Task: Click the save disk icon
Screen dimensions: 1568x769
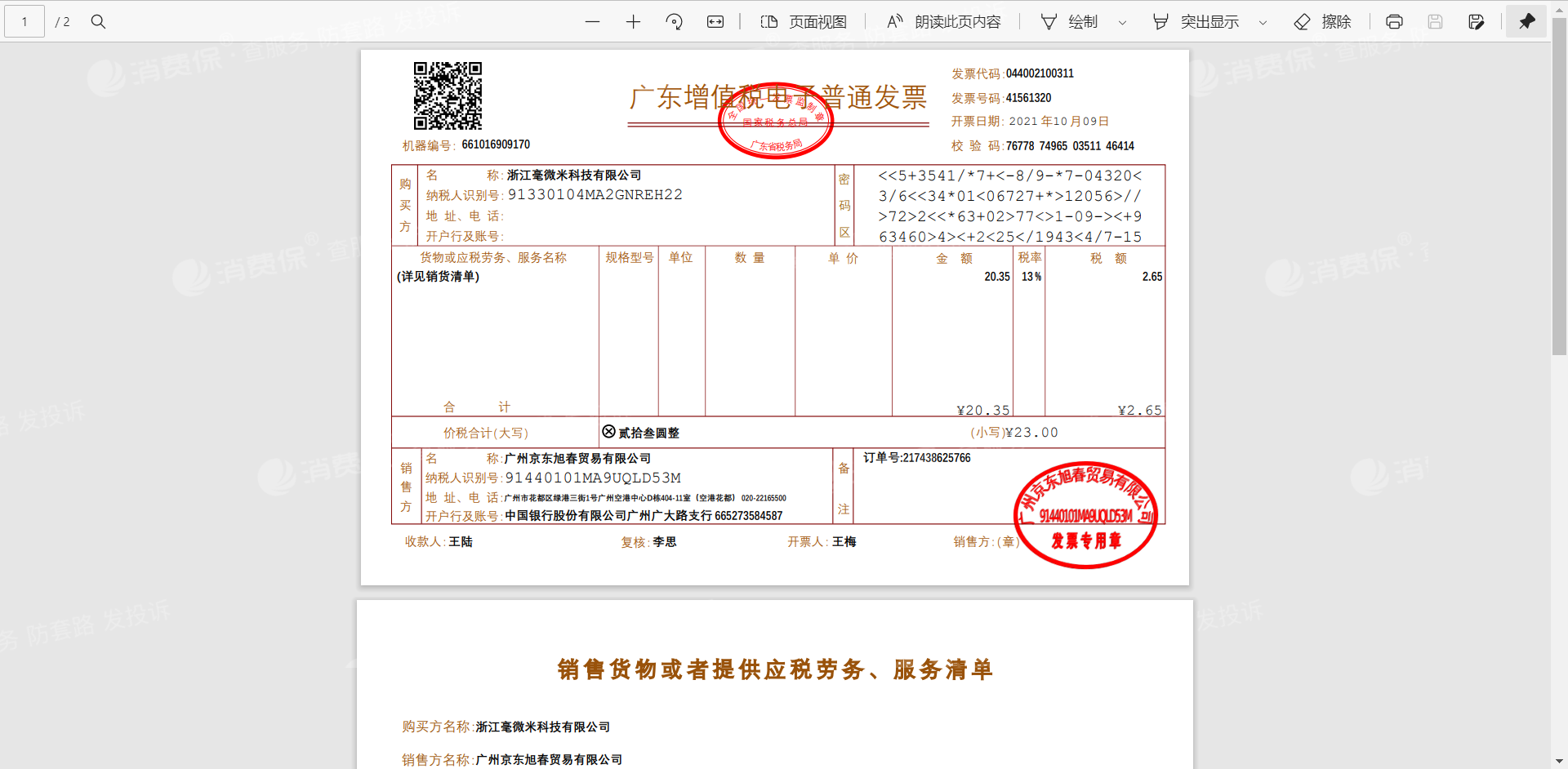Action: [x=1435, y=22]
